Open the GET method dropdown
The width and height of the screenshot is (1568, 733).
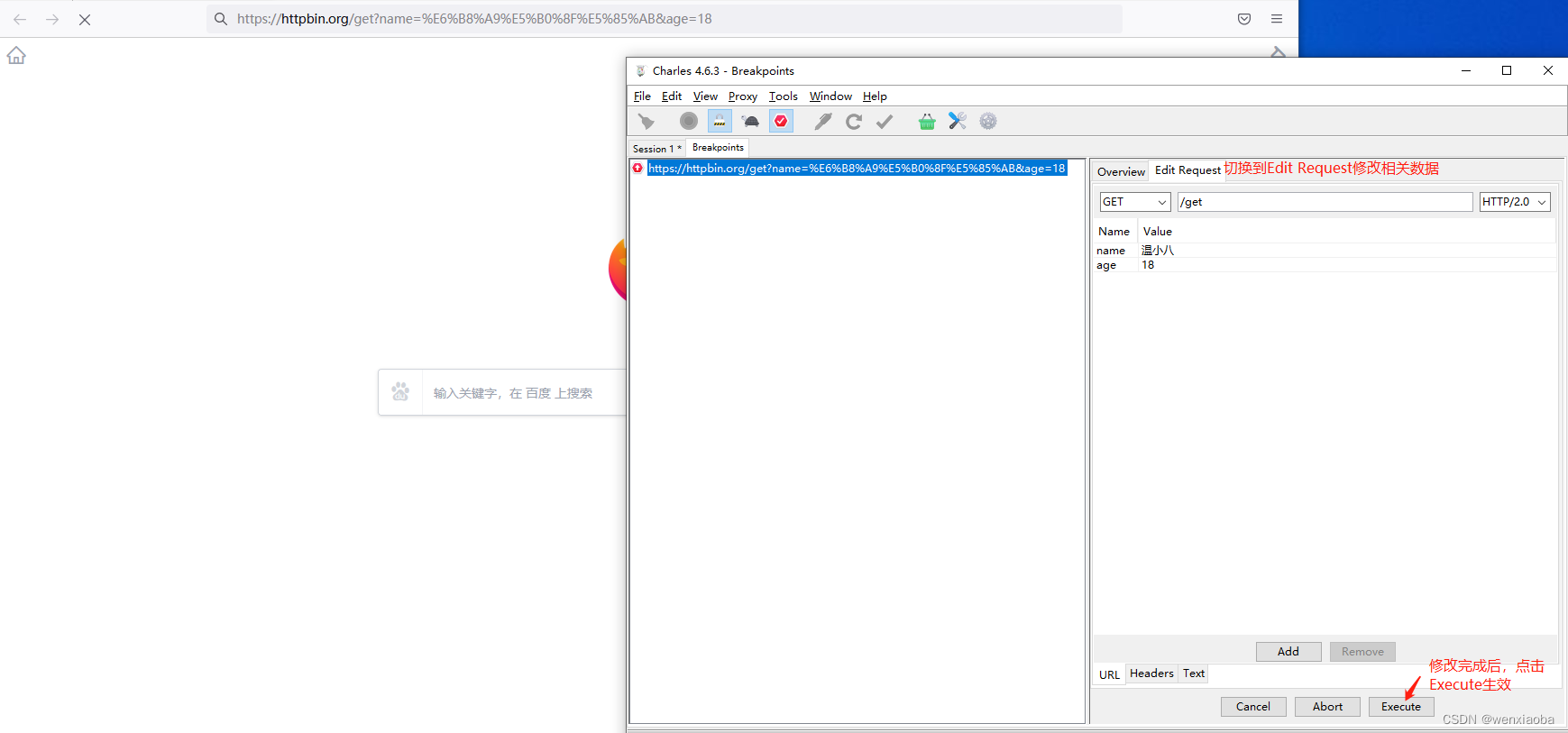1134,202
